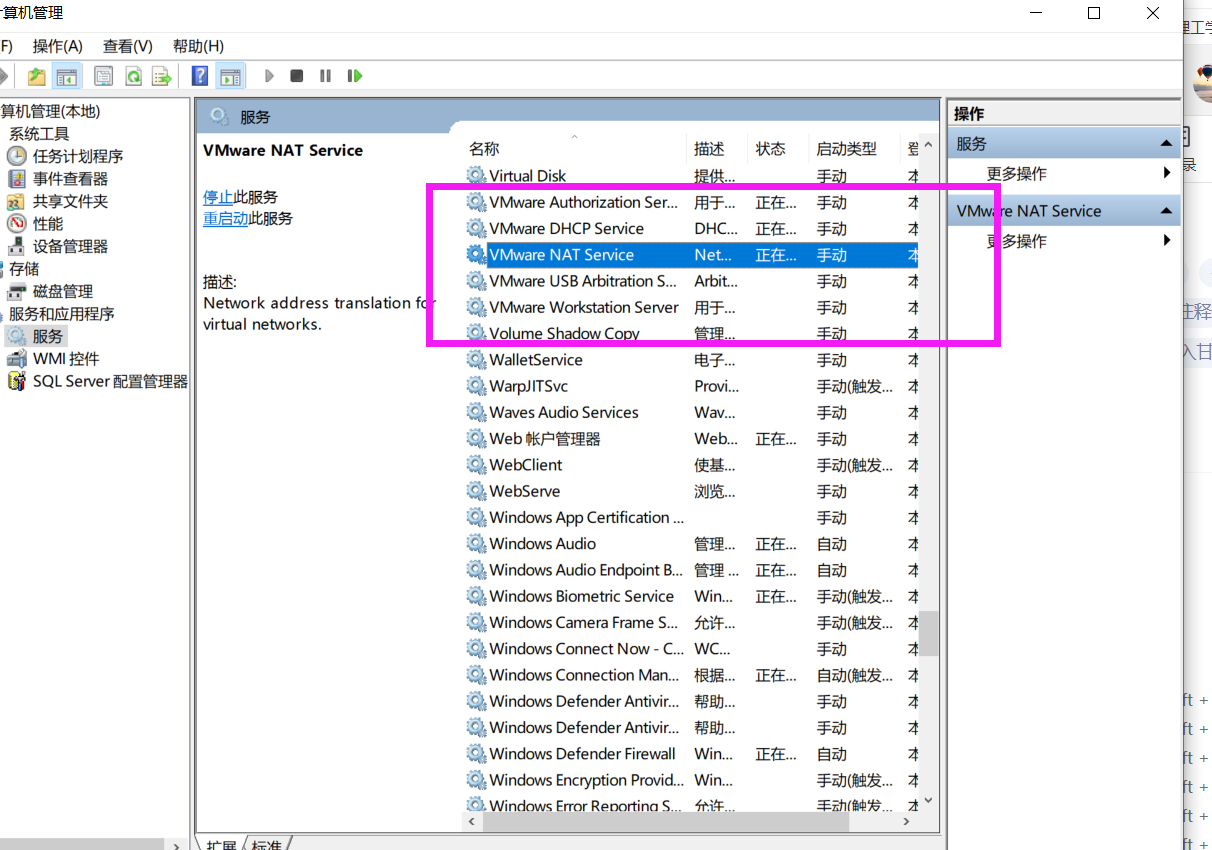Switch to the 扩展 tab at bottom

point(221,844)
